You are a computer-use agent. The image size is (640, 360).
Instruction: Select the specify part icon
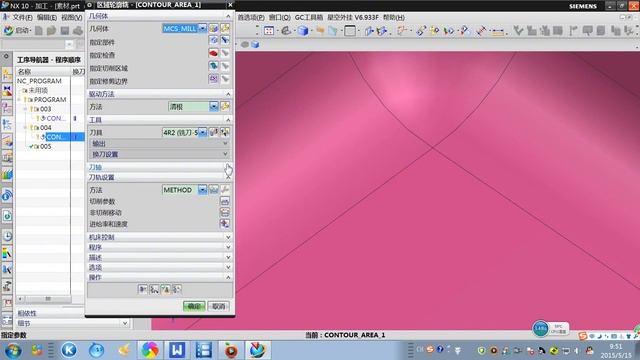[x=213, y=40]
